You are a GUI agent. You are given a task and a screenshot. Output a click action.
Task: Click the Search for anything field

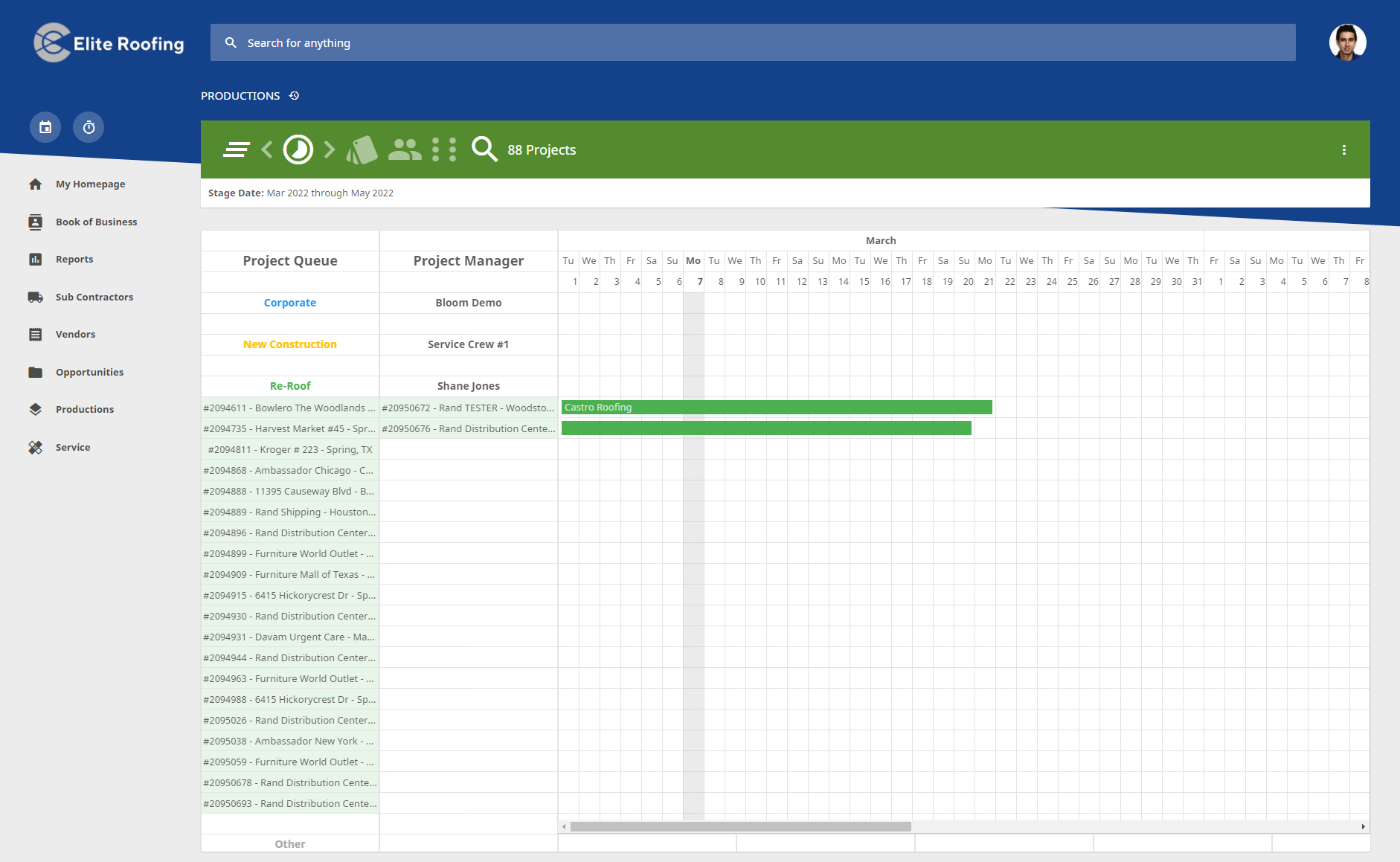coord(753,42)
